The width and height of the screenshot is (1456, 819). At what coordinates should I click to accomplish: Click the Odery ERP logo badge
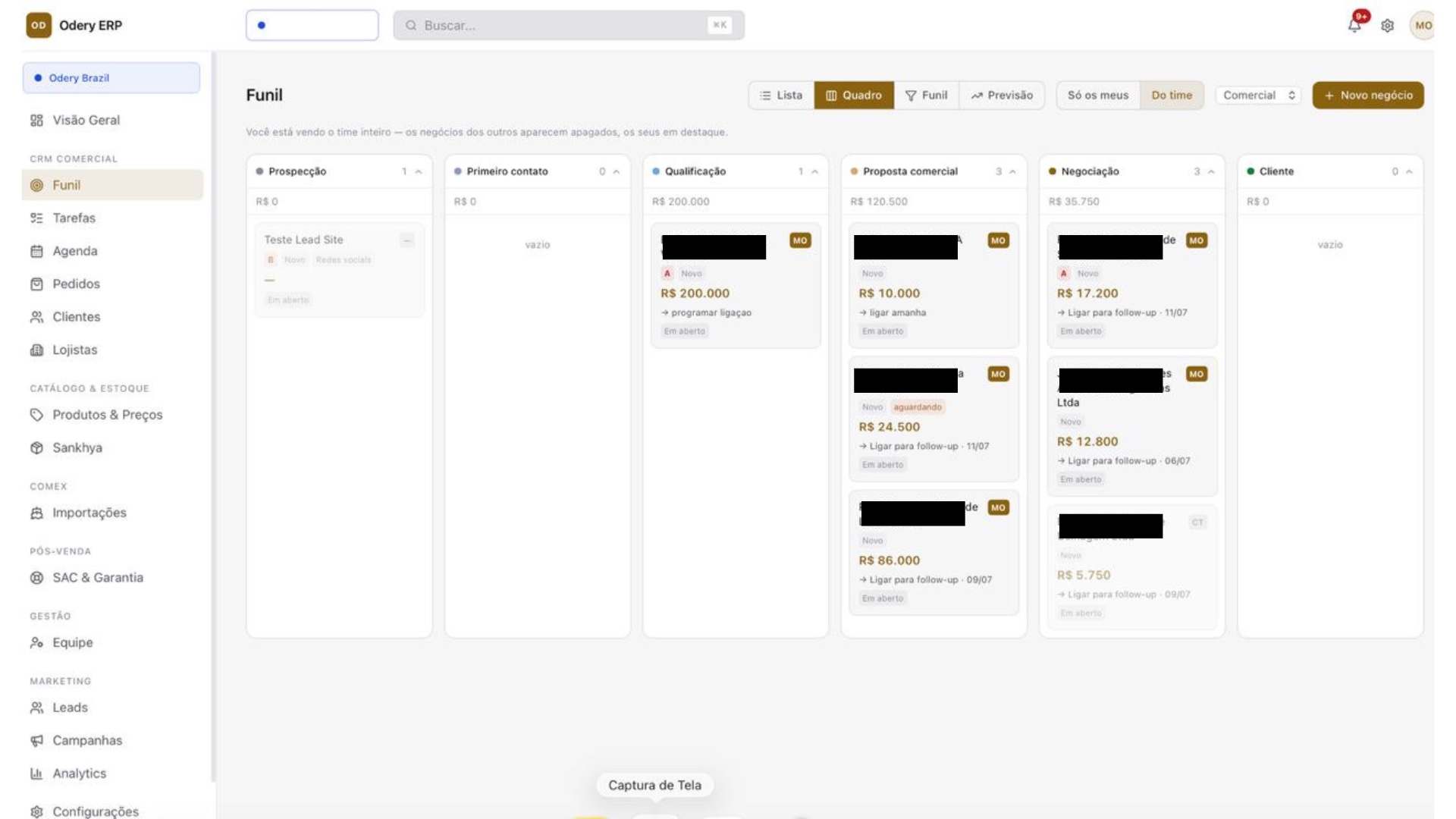tap(39, 25)
